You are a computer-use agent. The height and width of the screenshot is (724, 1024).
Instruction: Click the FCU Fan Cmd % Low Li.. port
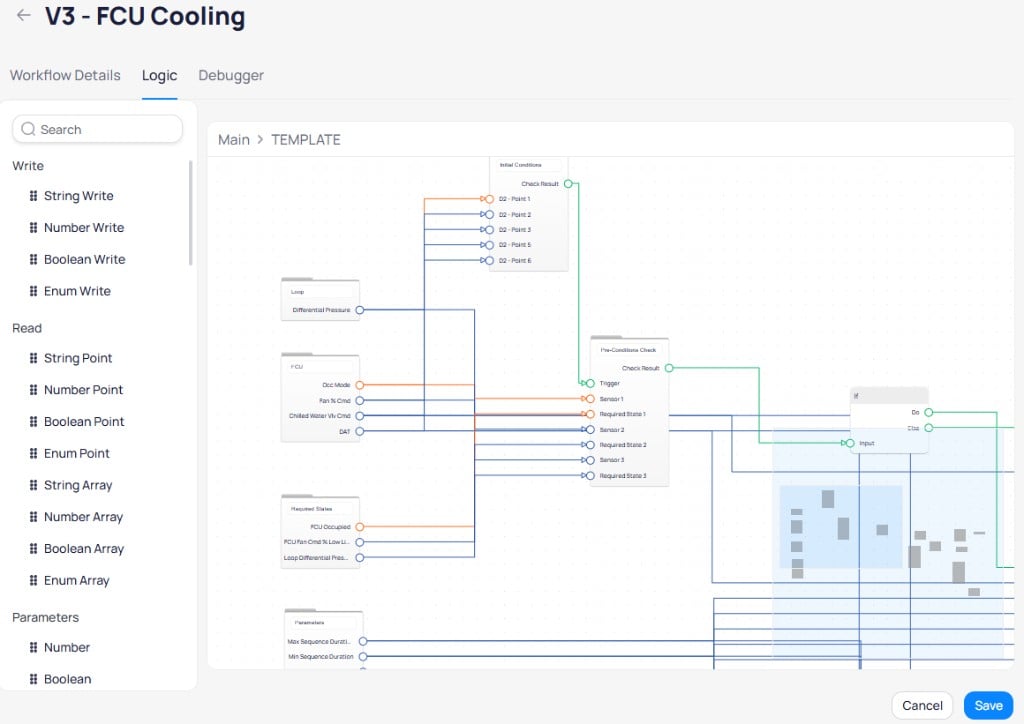click(360, 542)
